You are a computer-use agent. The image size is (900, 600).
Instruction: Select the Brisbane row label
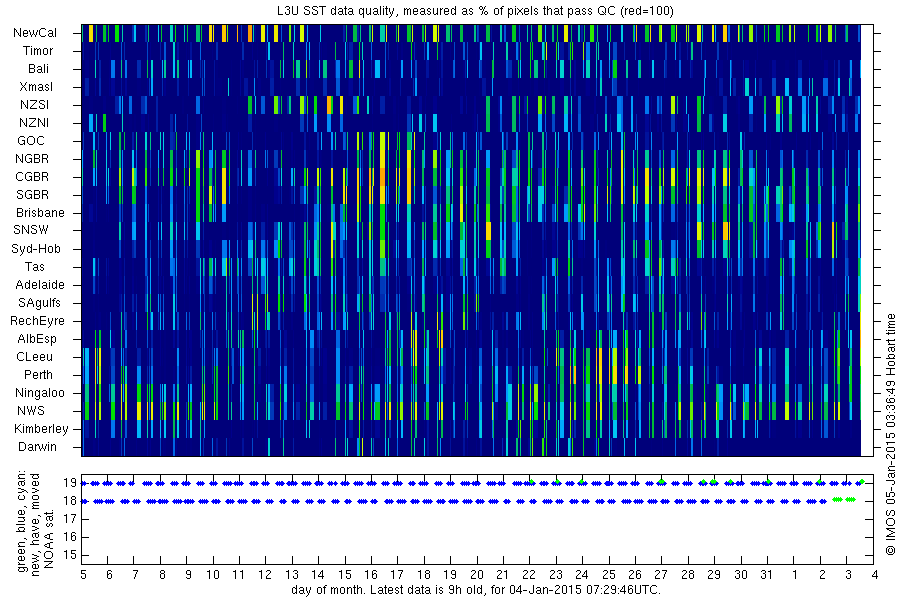coord(40,212)
